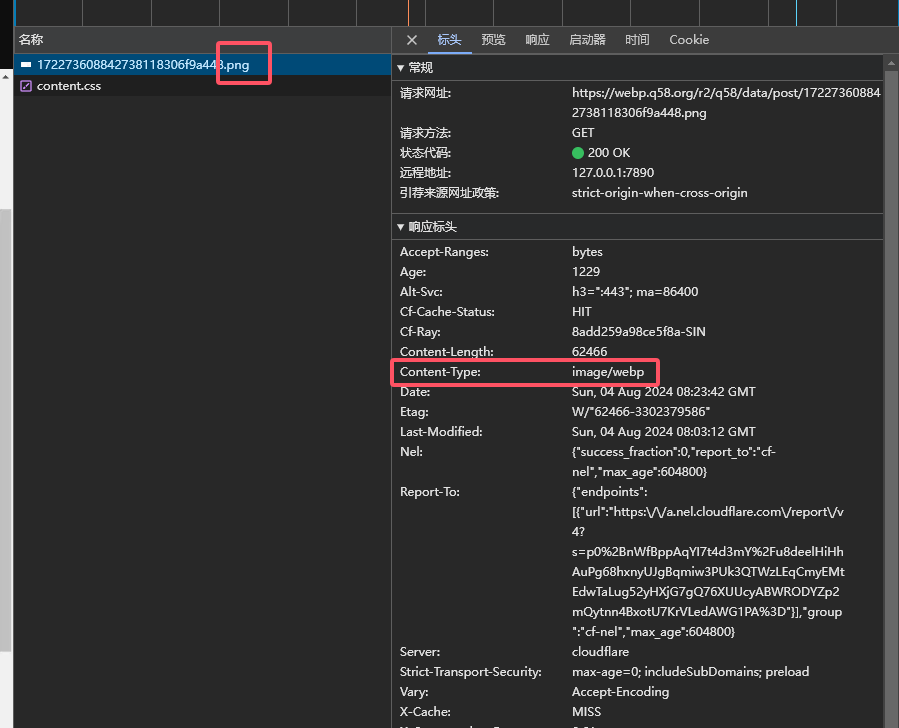Switch to the 标头 tab
The image size is (899, 728).
tap(449, 40)
